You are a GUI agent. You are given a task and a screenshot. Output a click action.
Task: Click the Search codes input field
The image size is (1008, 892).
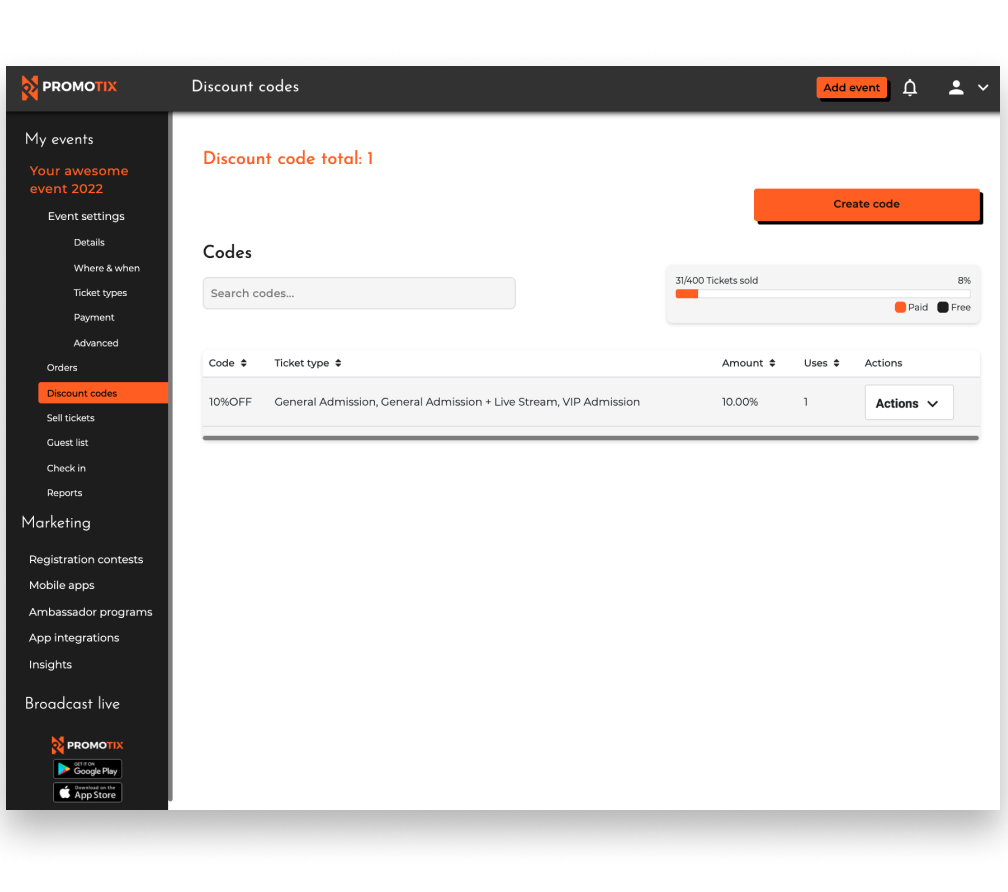[360, 293]
